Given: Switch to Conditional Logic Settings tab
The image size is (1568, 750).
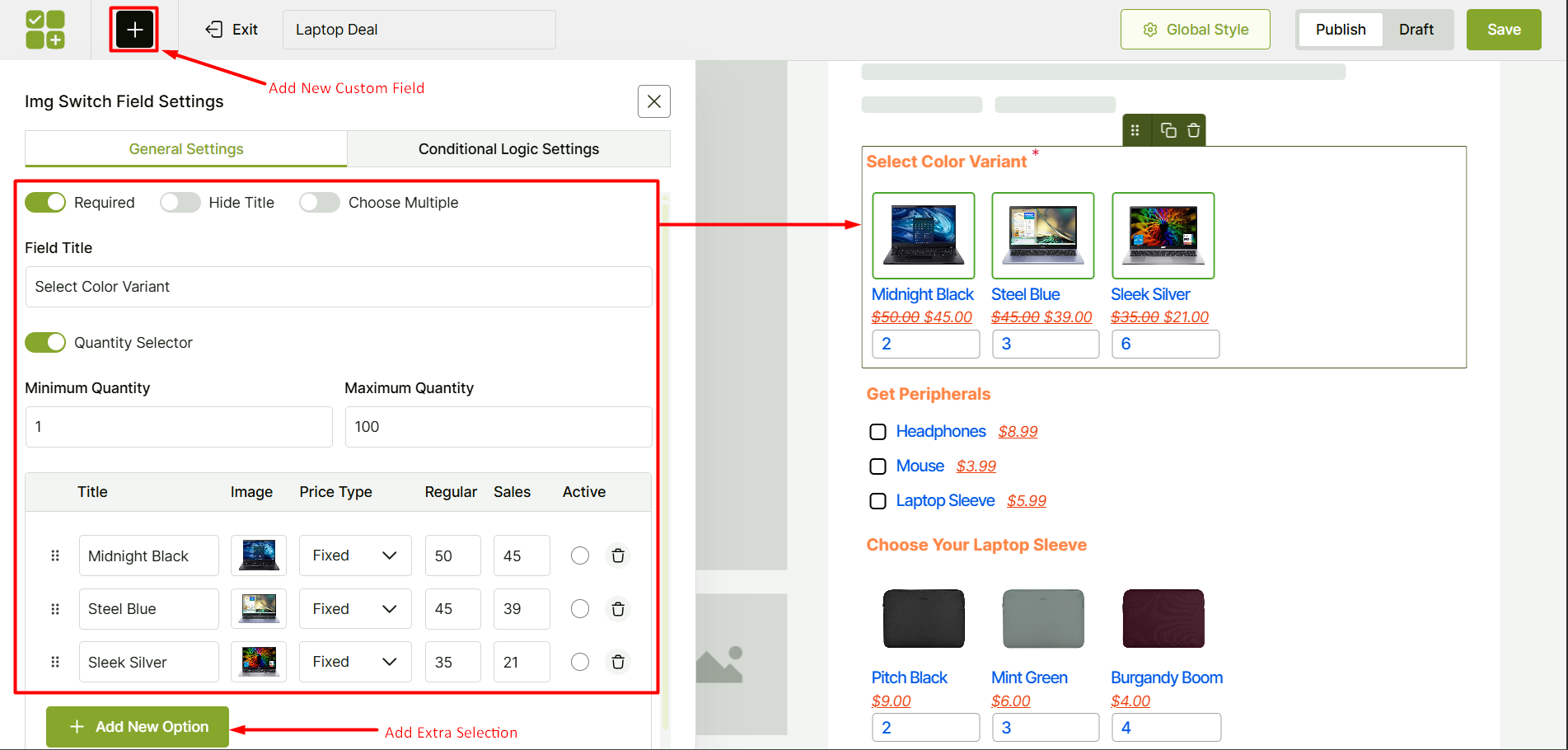Looking at the screenshot, I should coord(508,148).
